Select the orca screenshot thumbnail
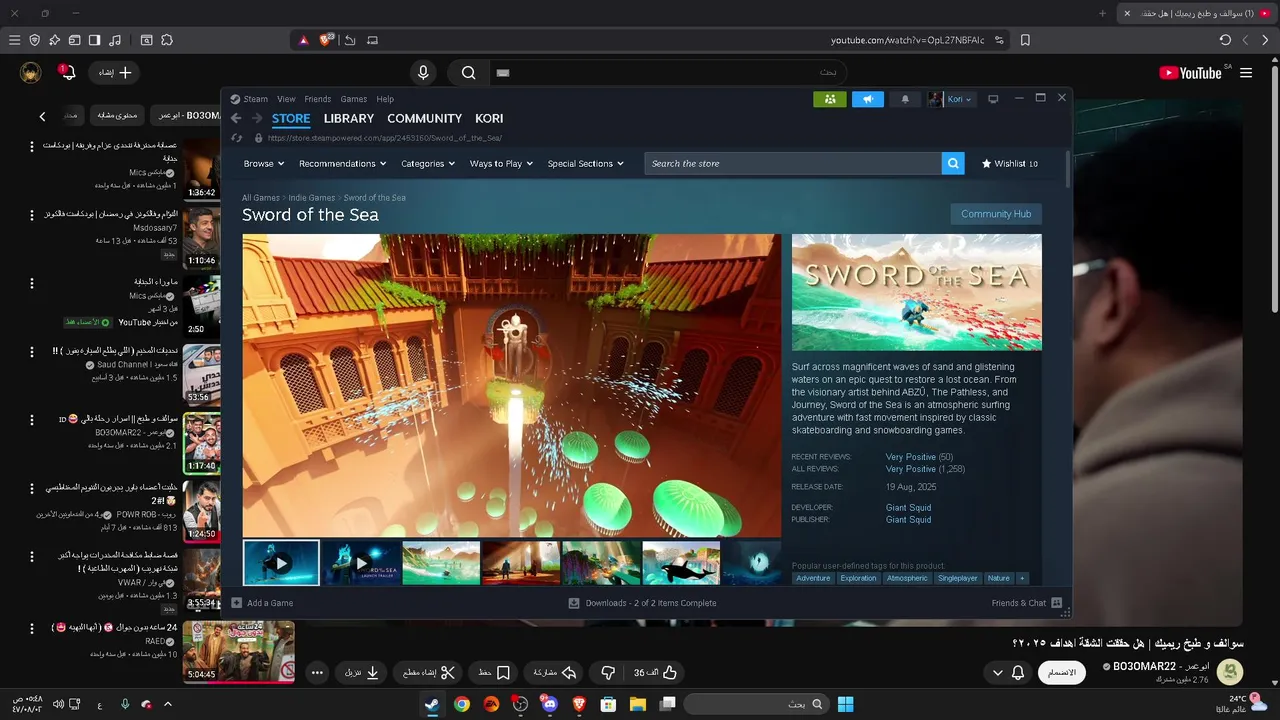Viewport: 1280px width, 720px height. pos(681,563)
